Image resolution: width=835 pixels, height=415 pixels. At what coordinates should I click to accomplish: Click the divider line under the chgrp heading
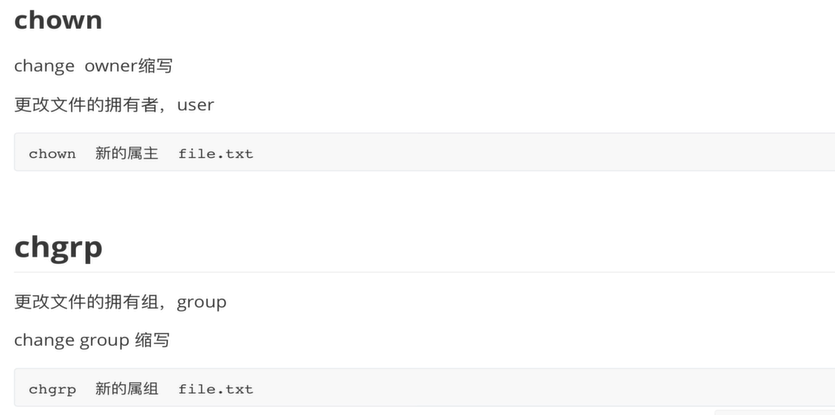(x=424, y=272)
